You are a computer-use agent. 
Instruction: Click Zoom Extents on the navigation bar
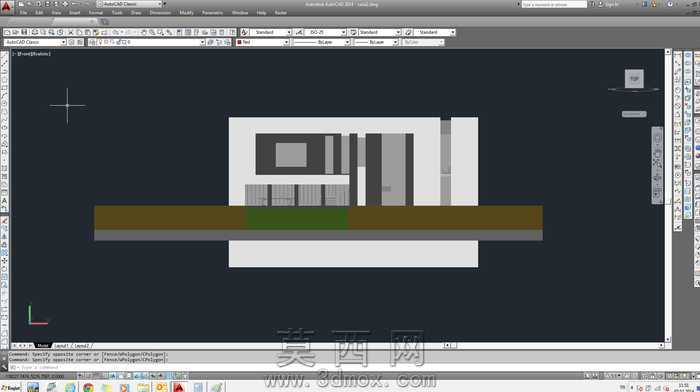[657, 164]
